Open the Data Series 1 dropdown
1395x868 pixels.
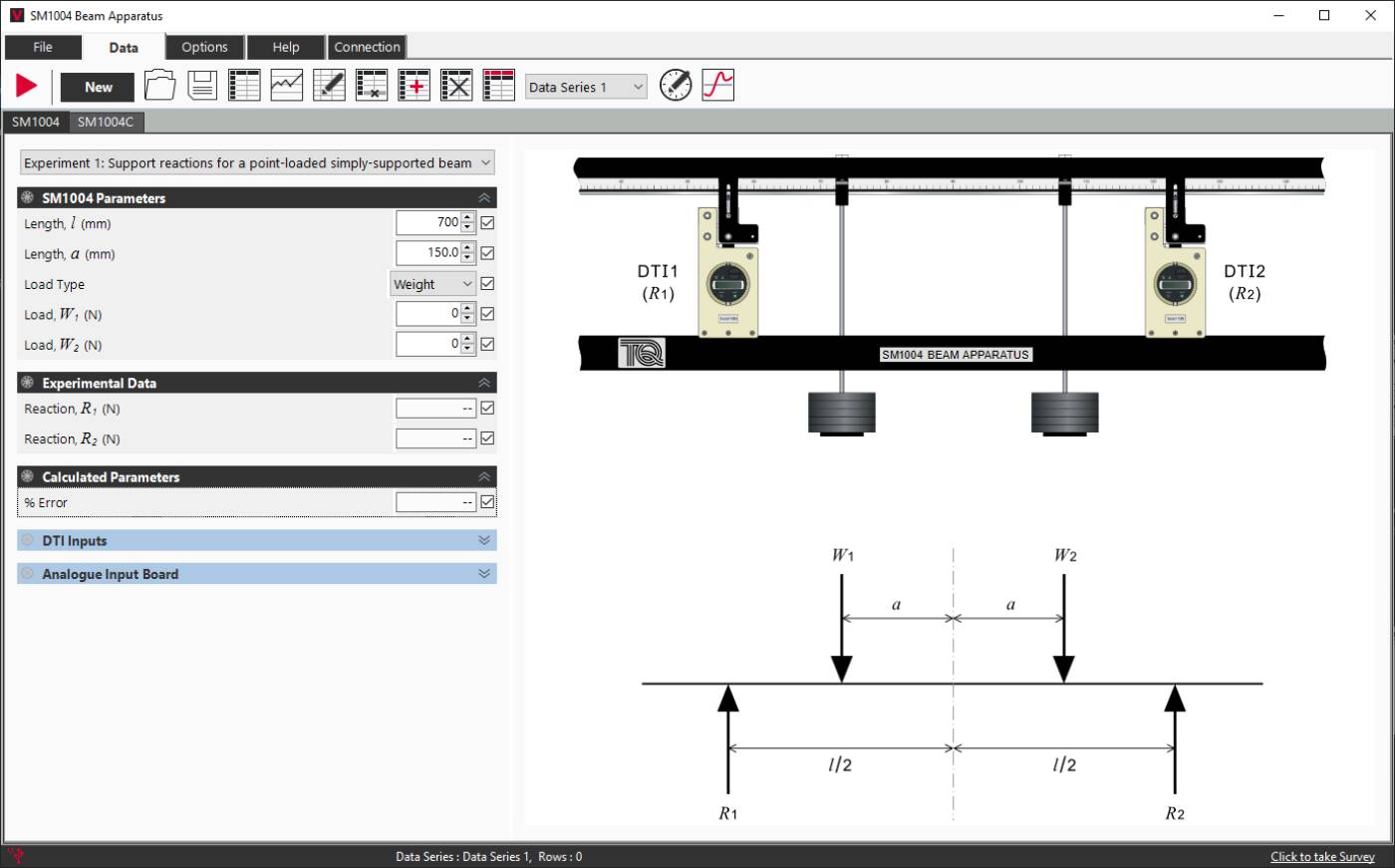(x=586, y=88)
